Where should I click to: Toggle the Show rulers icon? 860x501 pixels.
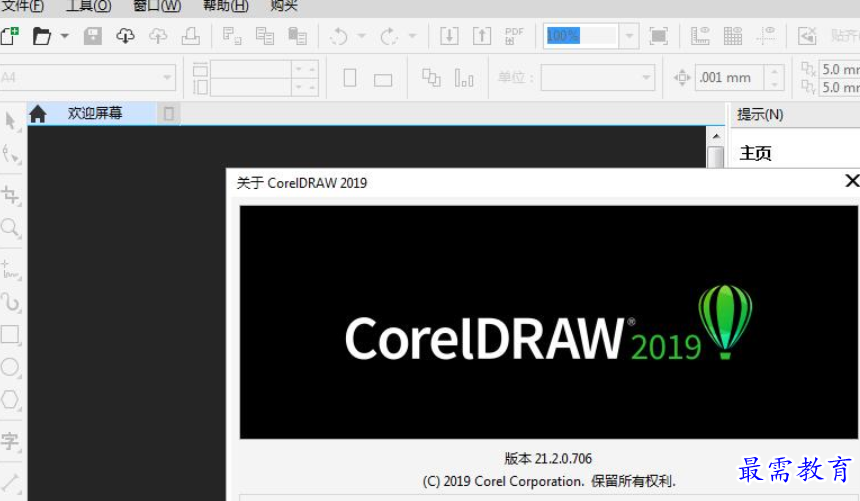(700, 36)
